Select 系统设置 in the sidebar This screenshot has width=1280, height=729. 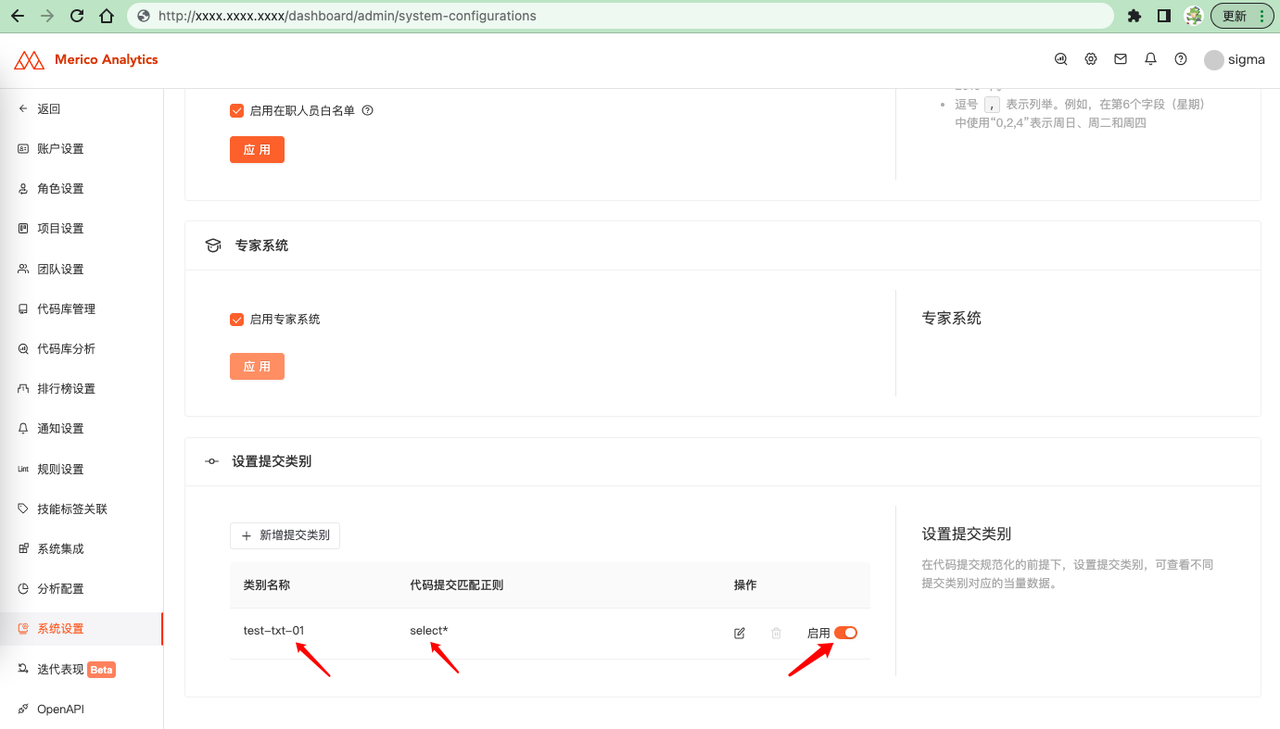click(81, 629)
